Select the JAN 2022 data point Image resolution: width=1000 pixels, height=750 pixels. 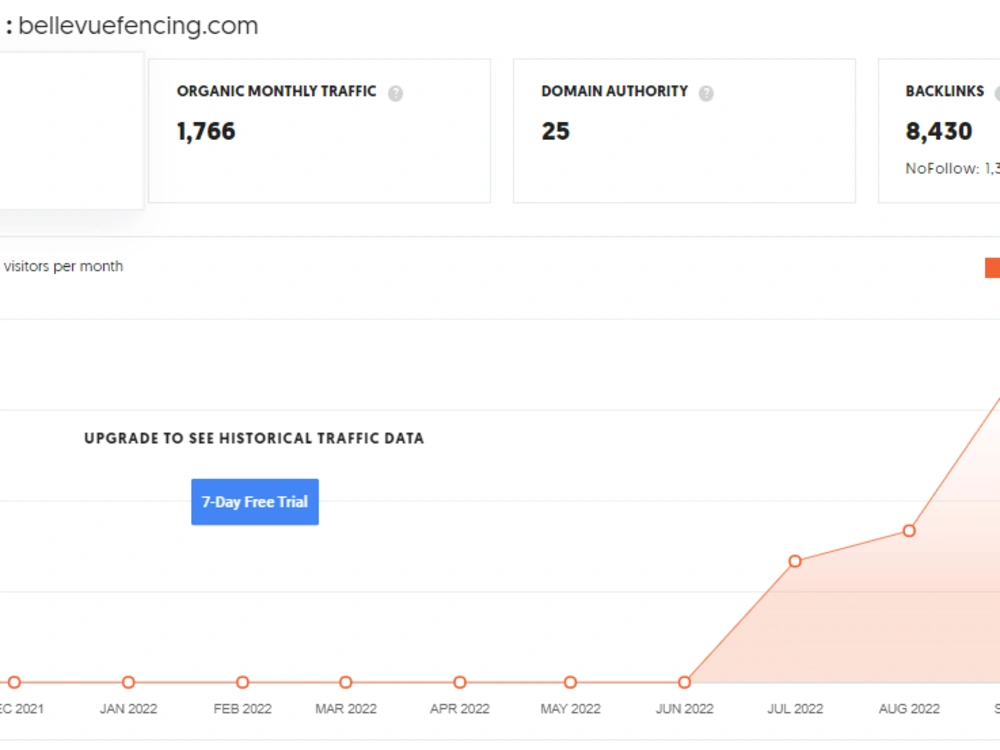coord(128,682)
